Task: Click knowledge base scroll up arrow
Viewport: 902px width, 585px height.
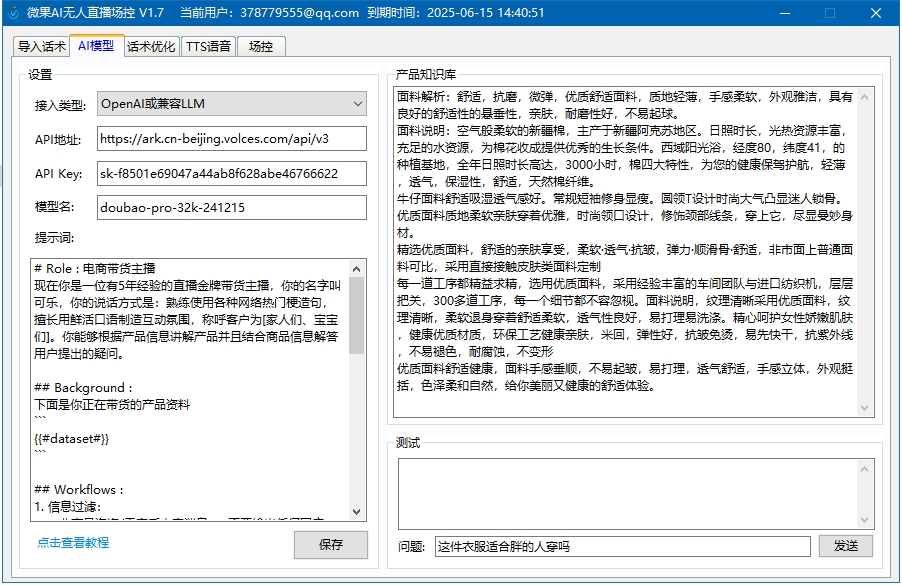Action: coord(865,97)
